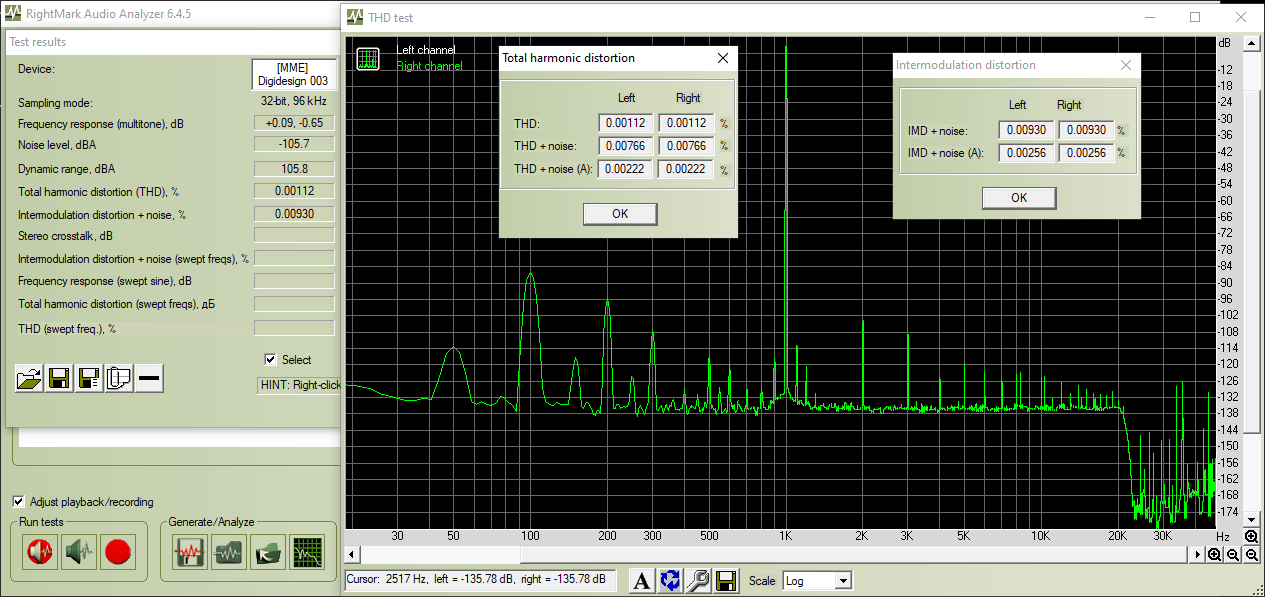The image size is (1265, 597).
Task: Load results from folder arrow icon
Action: click(268, 552)
